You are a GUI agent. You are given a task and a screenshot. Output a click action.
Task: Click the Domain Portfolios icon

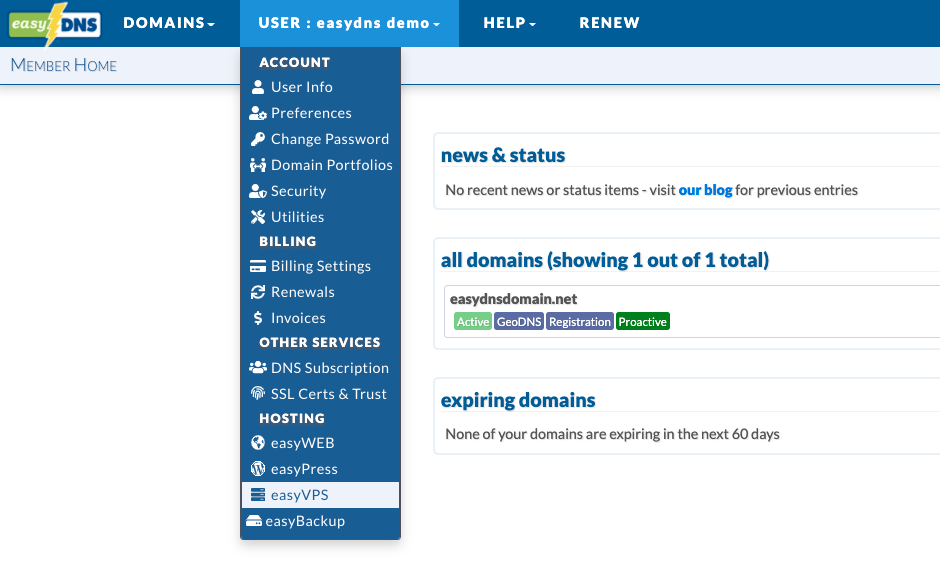258,165
